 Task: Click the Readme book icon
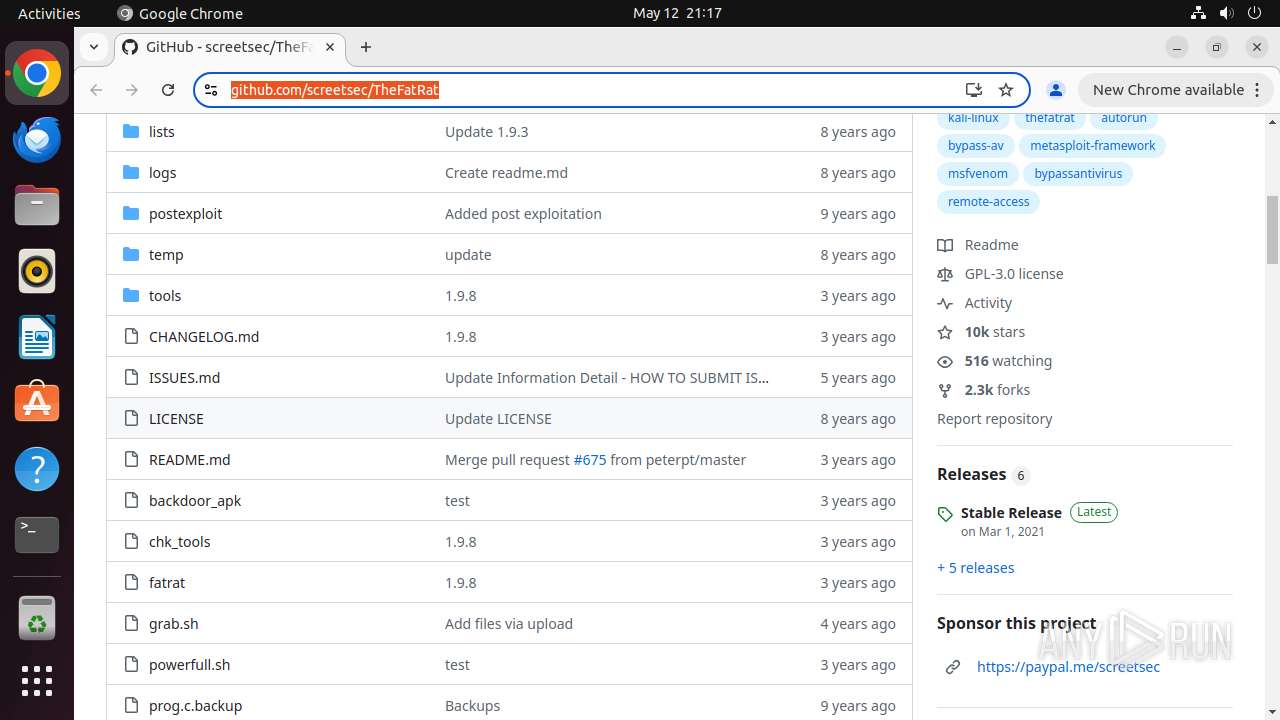[x=945, y=245]
